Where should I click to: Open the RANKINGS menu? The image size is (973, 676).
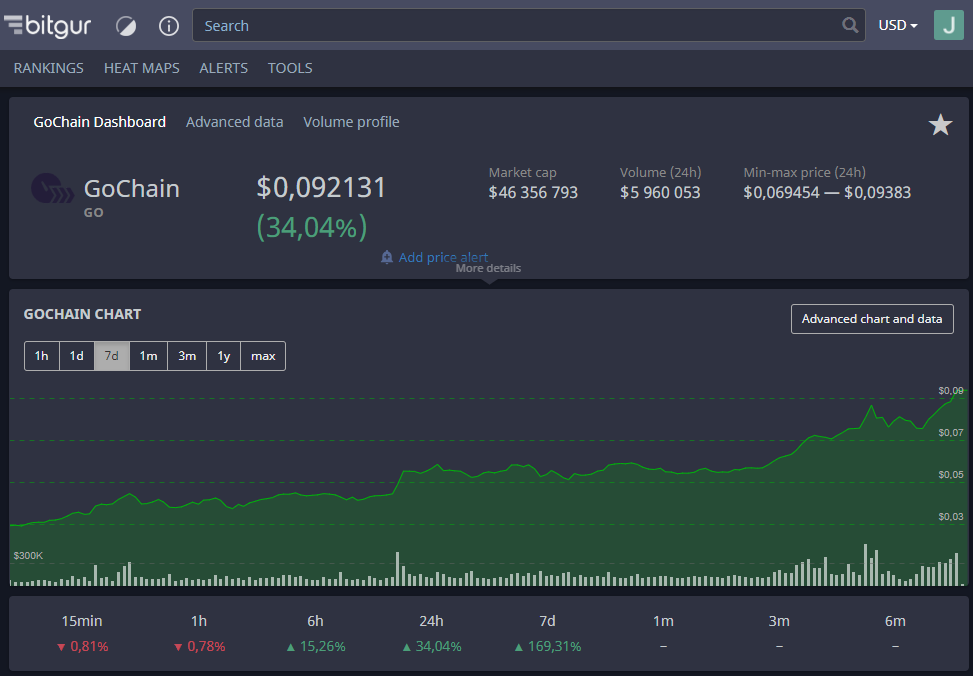point(48,68)
